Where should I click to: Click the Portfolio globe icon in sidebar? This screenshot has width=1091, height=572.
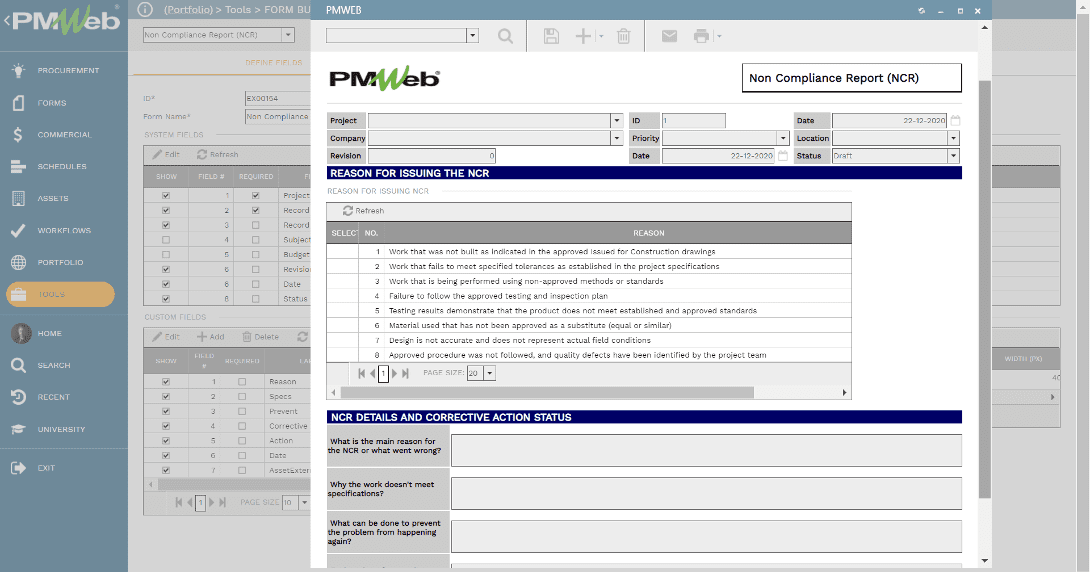click(19, 262)
